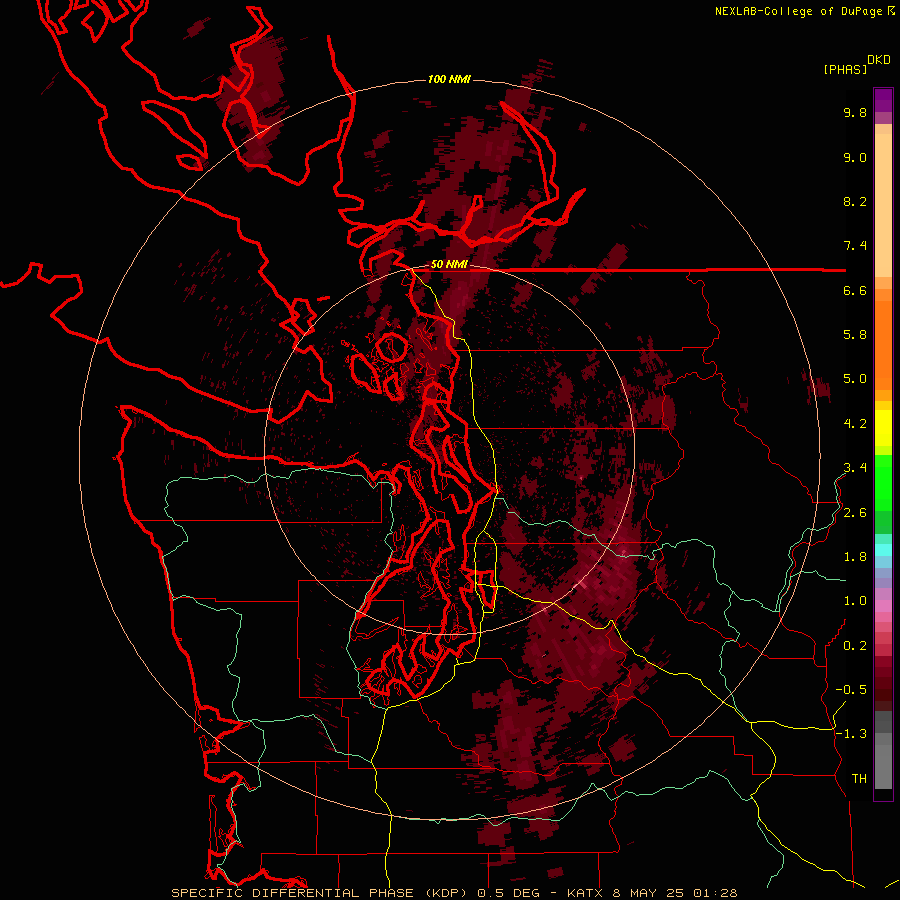Click the 8 MAY 25 date text
This screenshot has width=900, height=900.
click(648, 893)
